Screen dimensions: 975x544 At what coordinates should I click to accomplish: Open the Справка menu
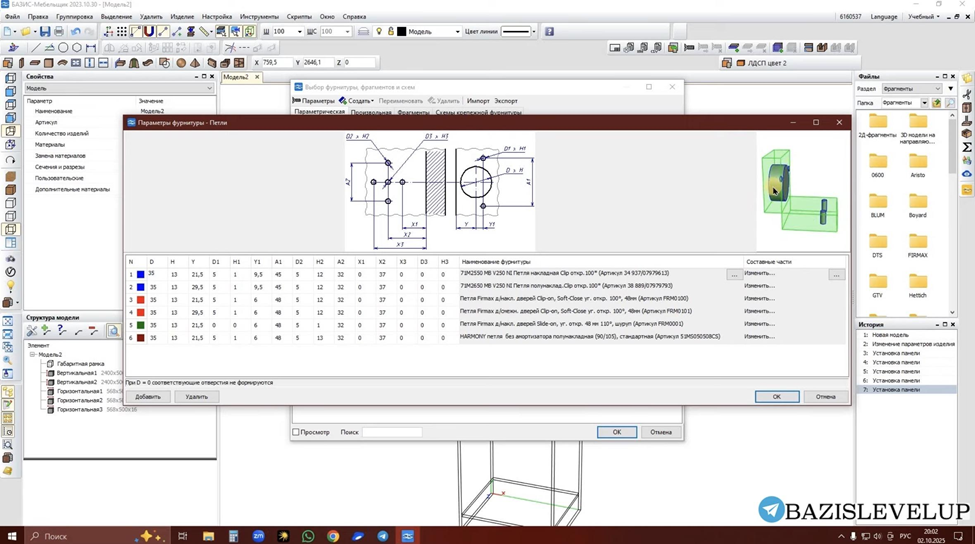354,17
